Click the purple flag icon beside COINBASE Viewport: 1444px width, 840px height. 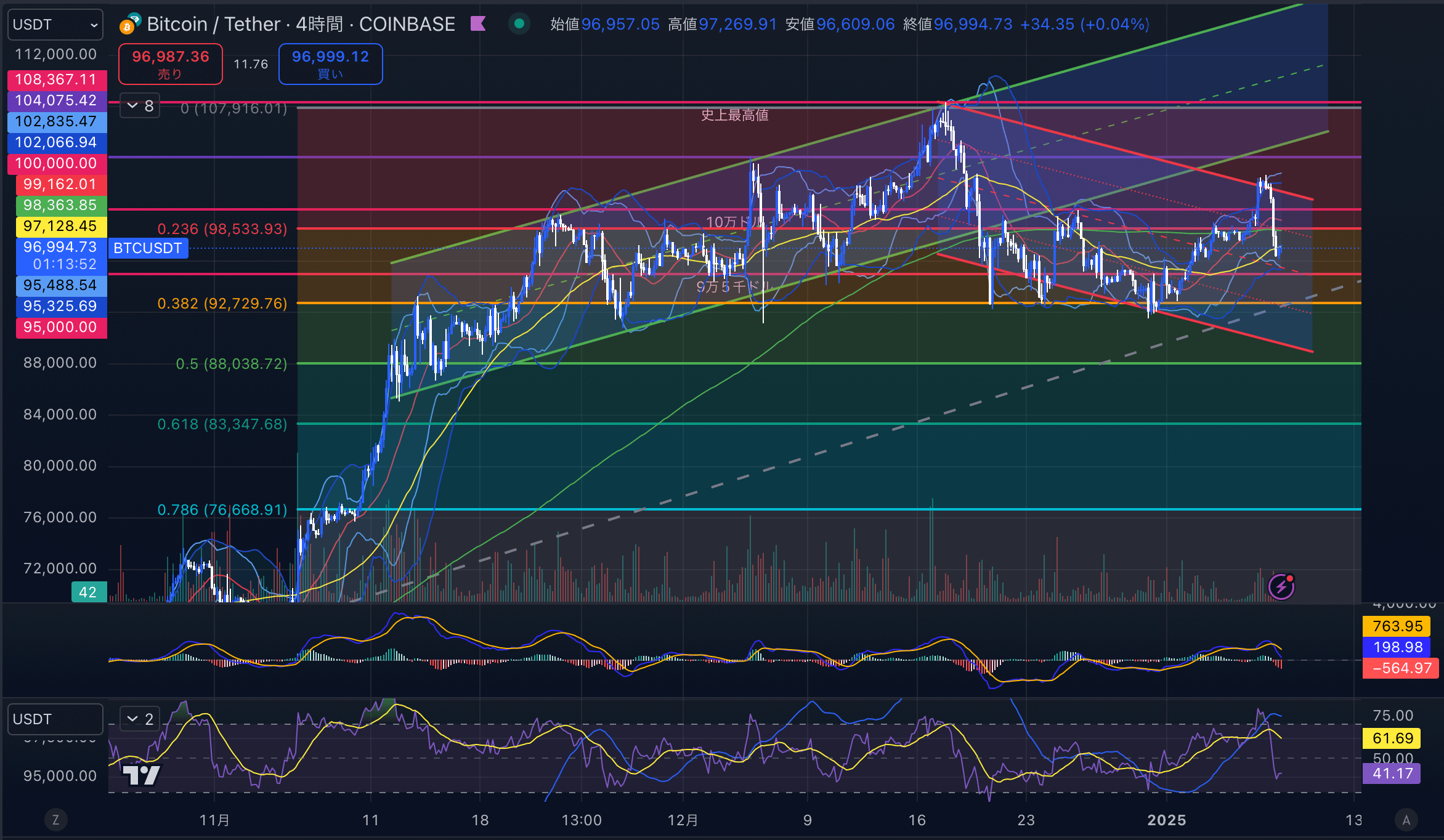coord(478,24)
